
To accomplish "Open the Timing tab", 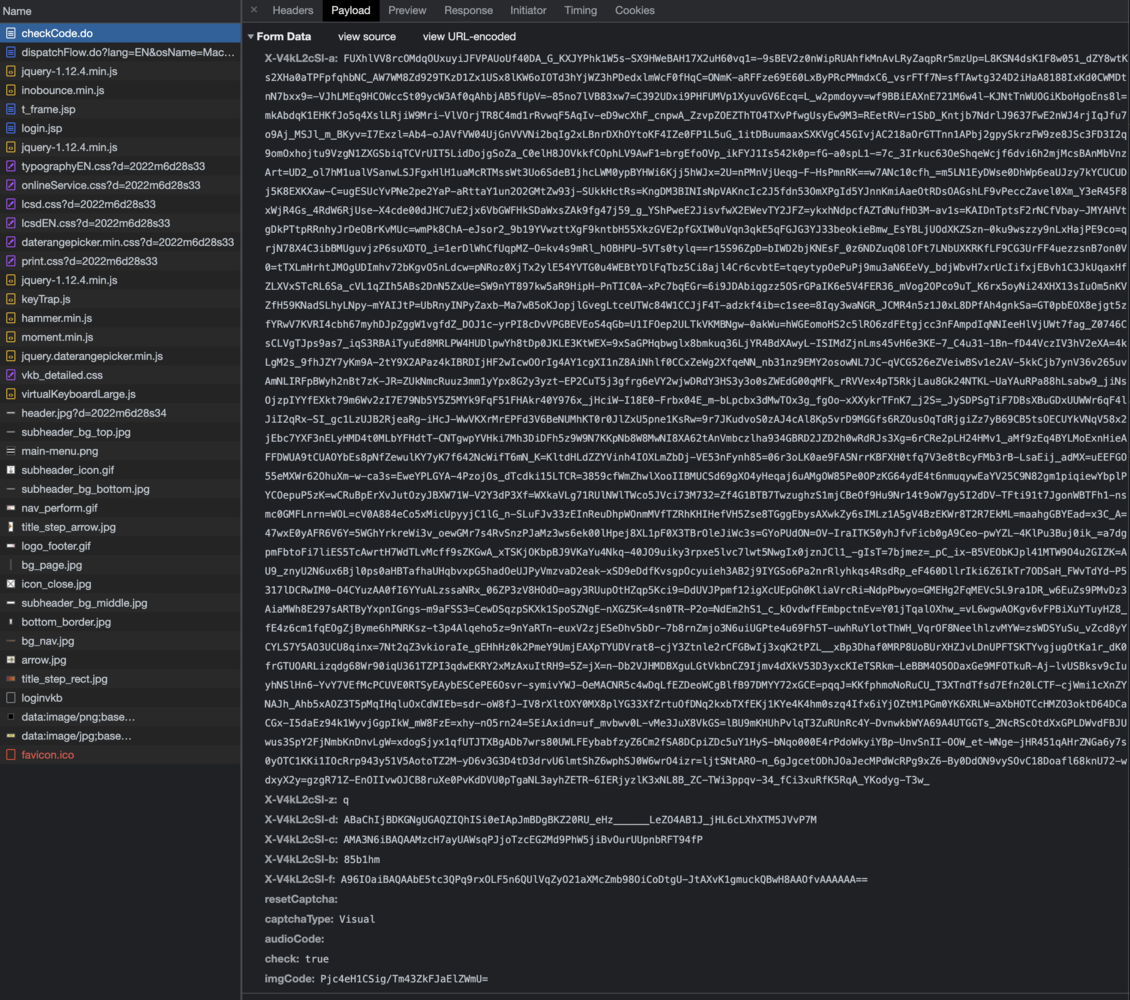I will [580, 11].
